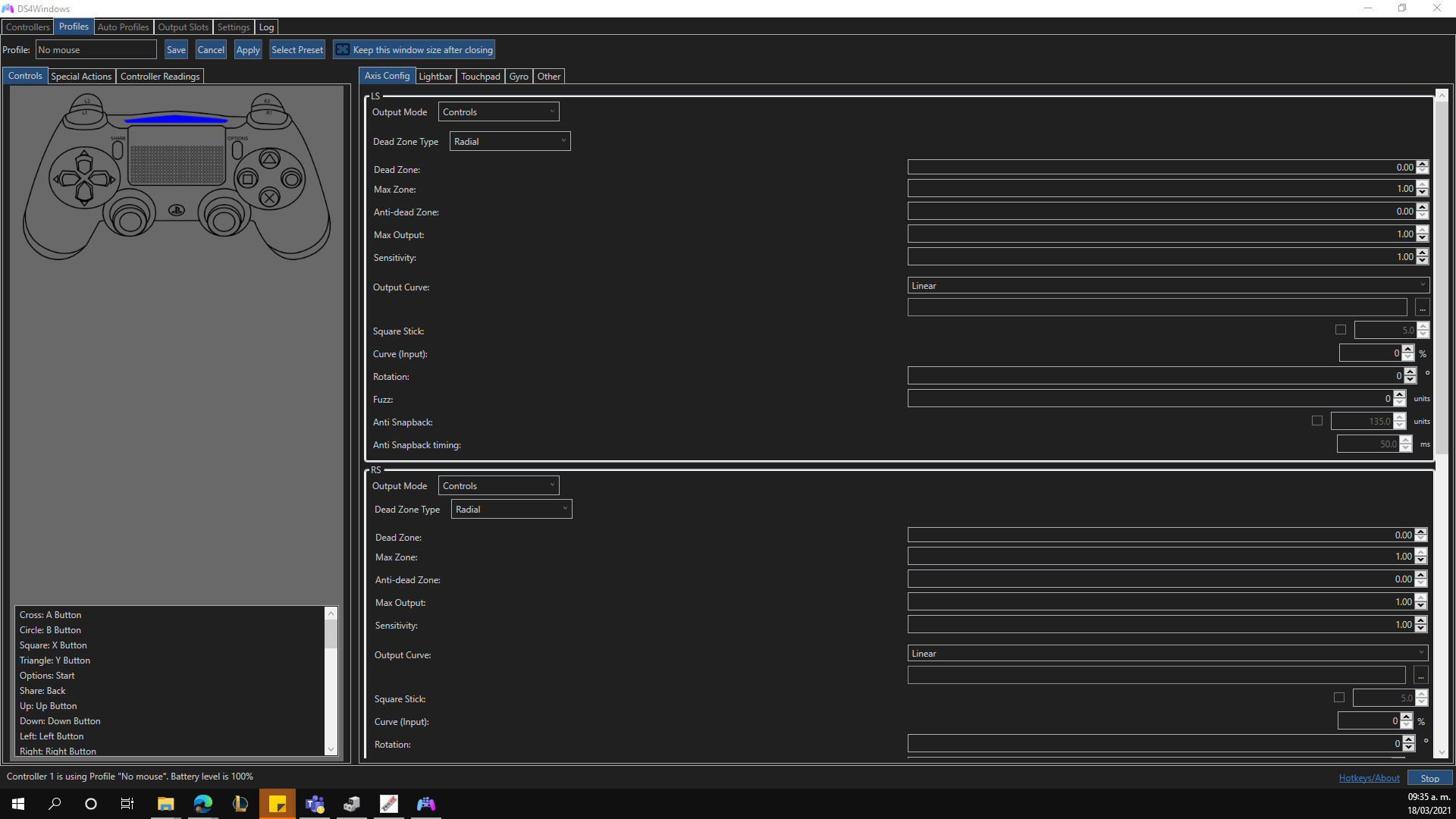Open LS custom output curve editor button
This screenshot has height=819, width=1456.
coord(1422,308)
